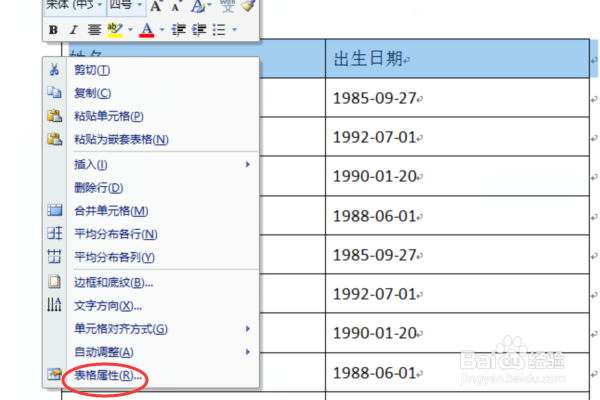
Task: Click copy pages icon
Action: [x=54, y=92]
